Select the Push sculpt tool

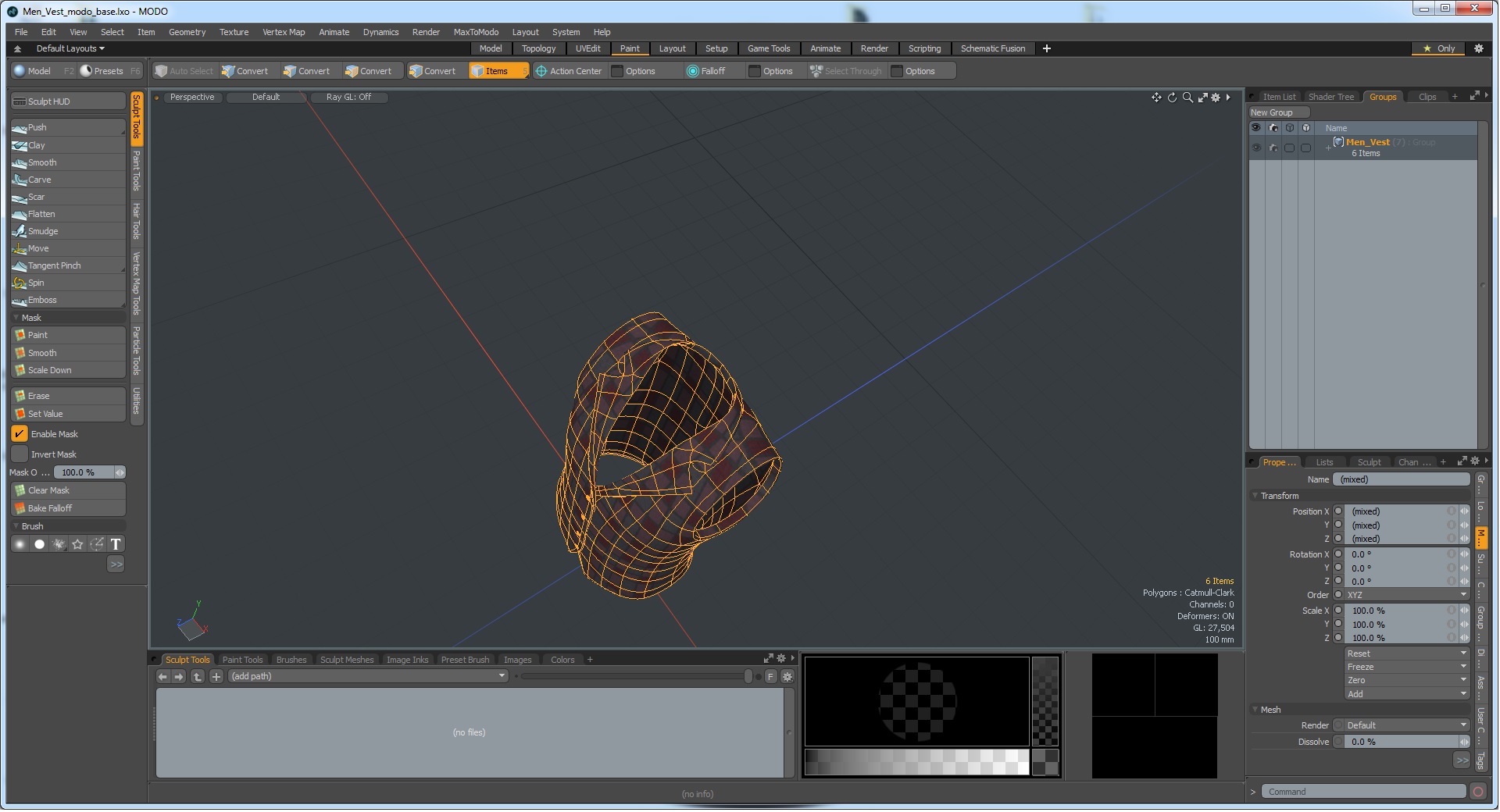point(68,127)
